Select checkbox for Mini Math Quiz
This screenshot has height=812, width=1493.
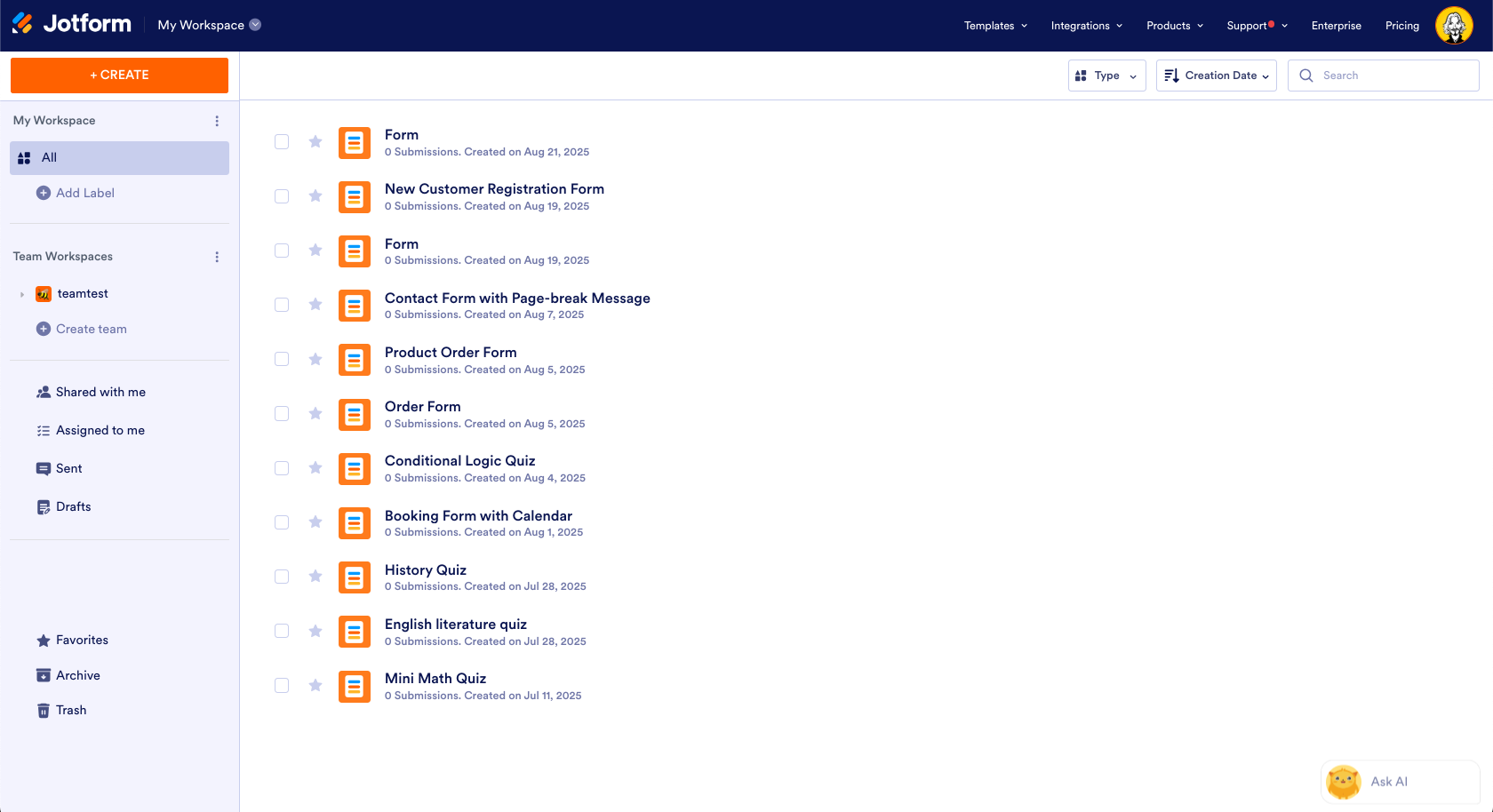(x=282, y=686)
